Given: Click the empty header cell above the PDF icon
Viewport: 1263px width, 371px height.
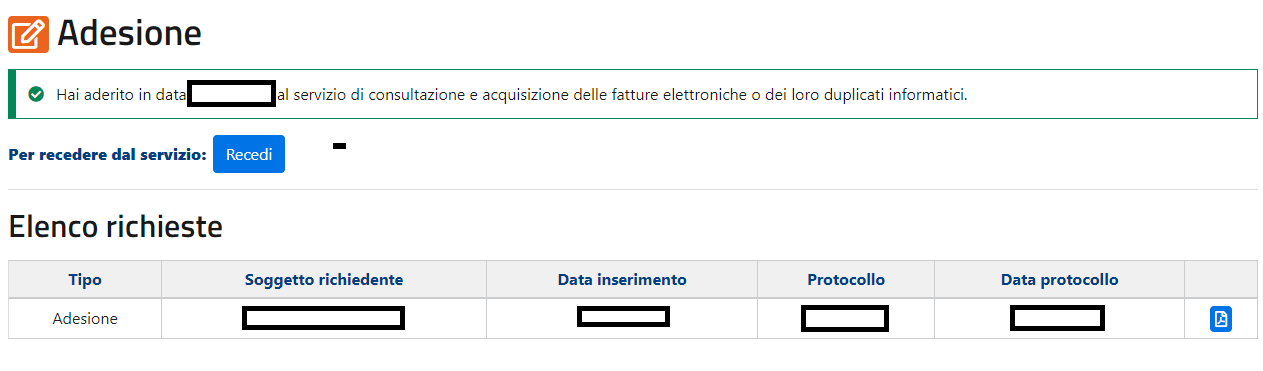Looking at the screenshot, I should coord(1221,279).
